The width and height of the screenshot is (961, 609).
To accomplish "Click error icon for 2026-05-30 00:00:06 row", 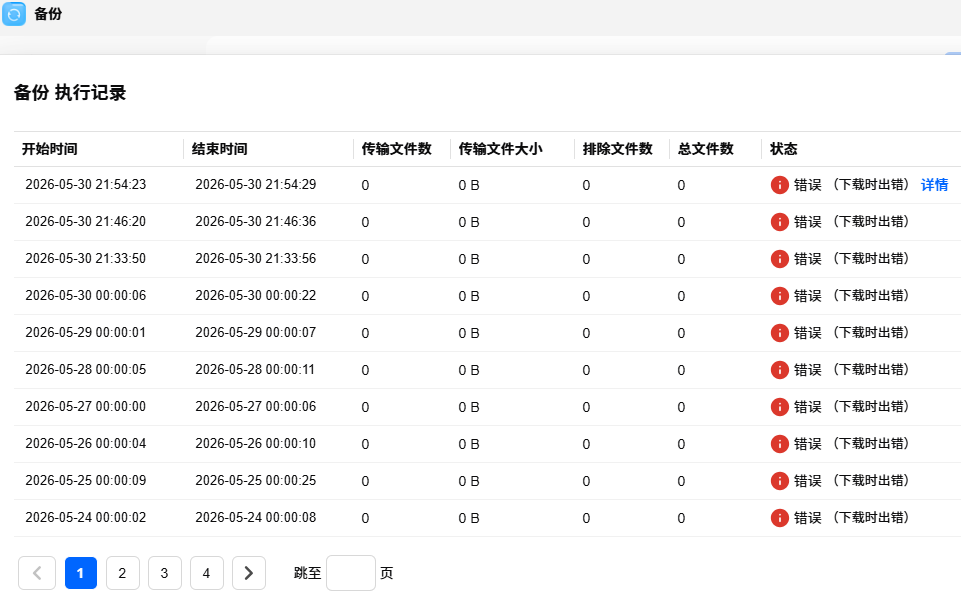I will click(x=780, y=296).
